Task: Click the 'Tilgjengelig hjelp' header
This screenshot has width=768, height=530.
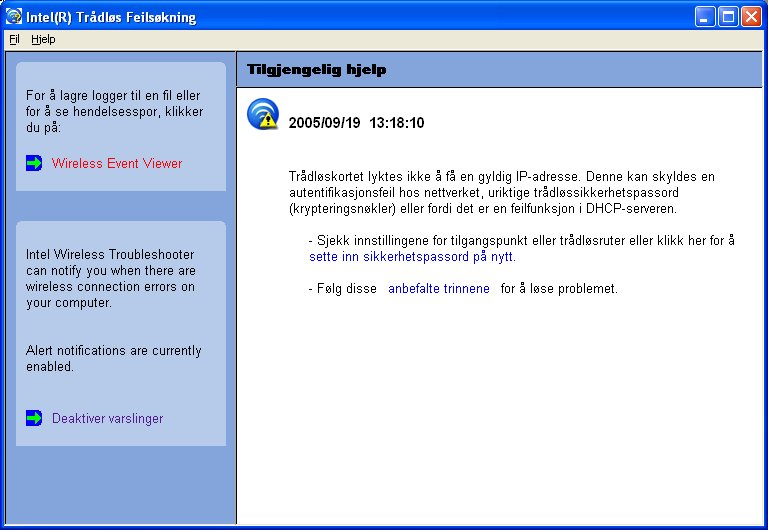Action: click(316, 70)
